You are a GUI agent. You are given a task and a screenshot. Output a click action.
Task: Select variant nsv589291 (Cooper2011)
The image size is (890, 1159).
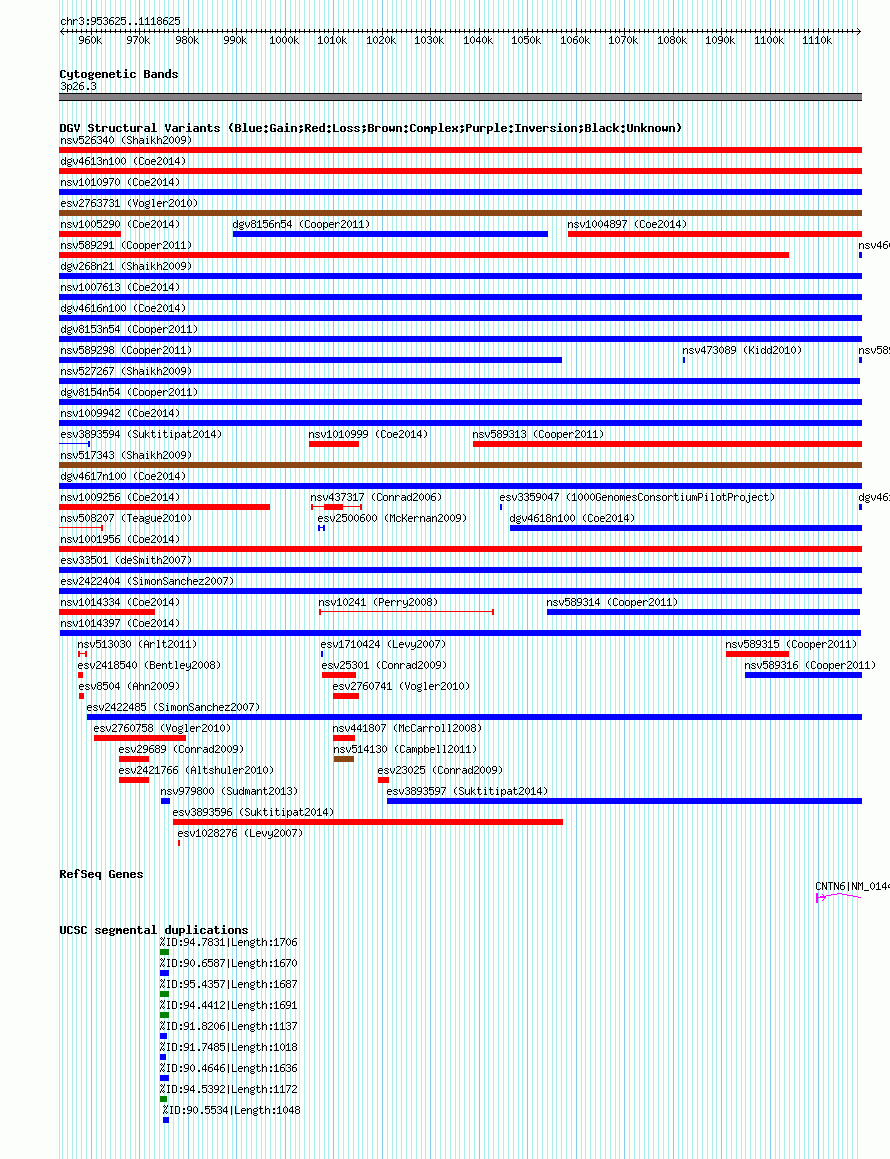126,245
